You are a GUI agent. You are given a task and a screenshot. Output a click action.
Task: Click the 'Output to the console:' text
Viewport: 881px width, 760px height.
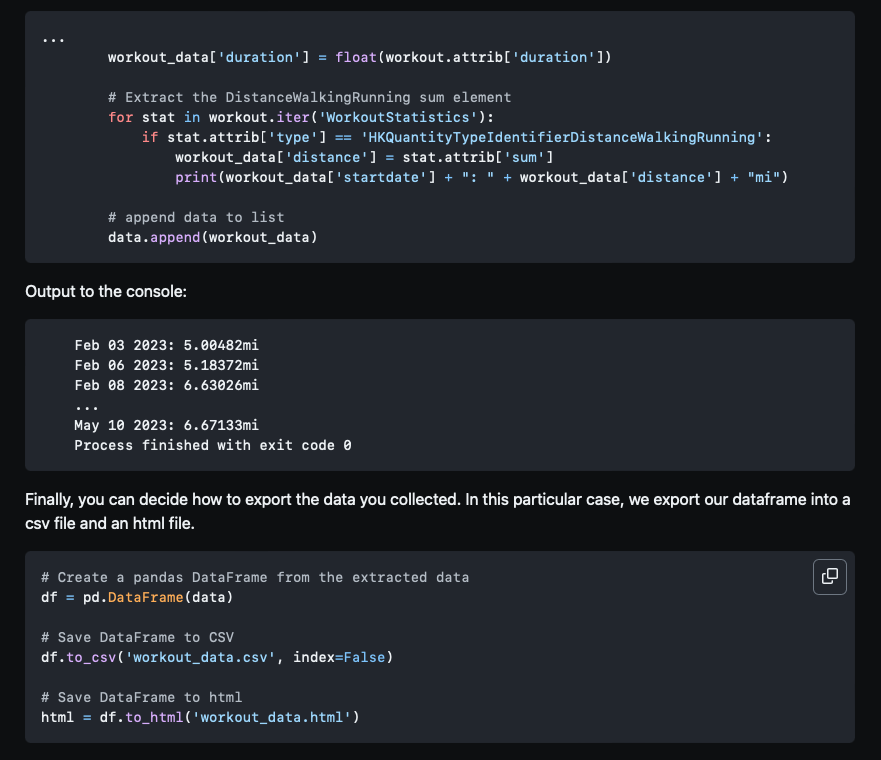106,292
